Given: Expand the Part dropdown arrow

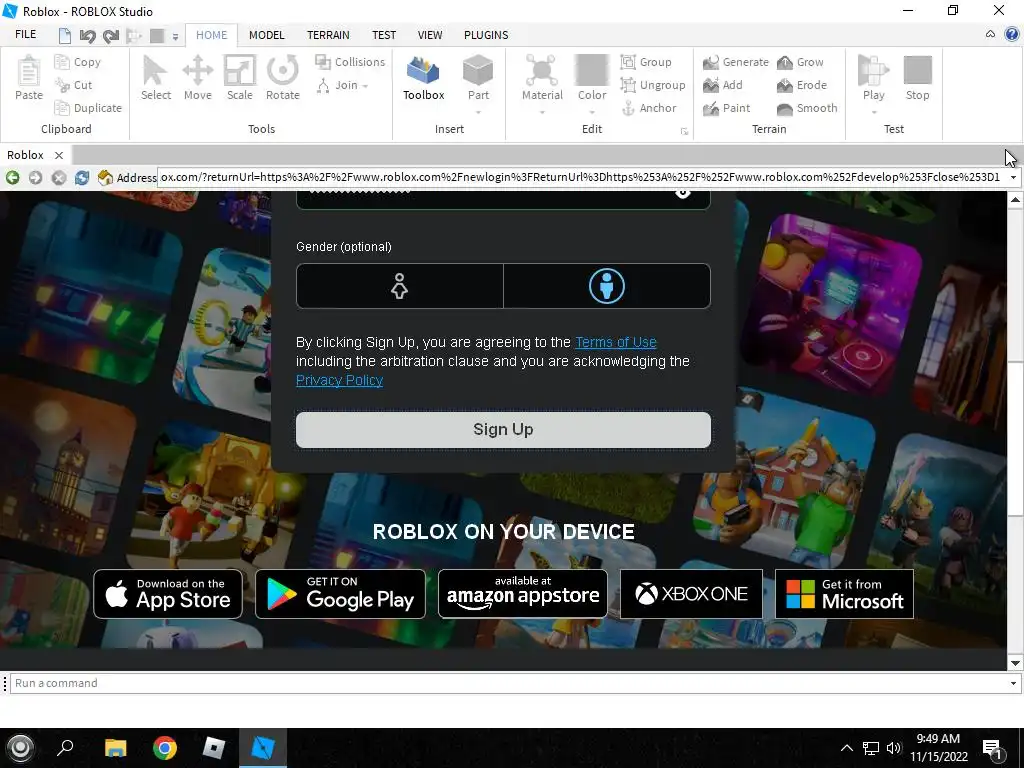Looking at the screenshot, I should pyautogui.click(x=478, y=112).
